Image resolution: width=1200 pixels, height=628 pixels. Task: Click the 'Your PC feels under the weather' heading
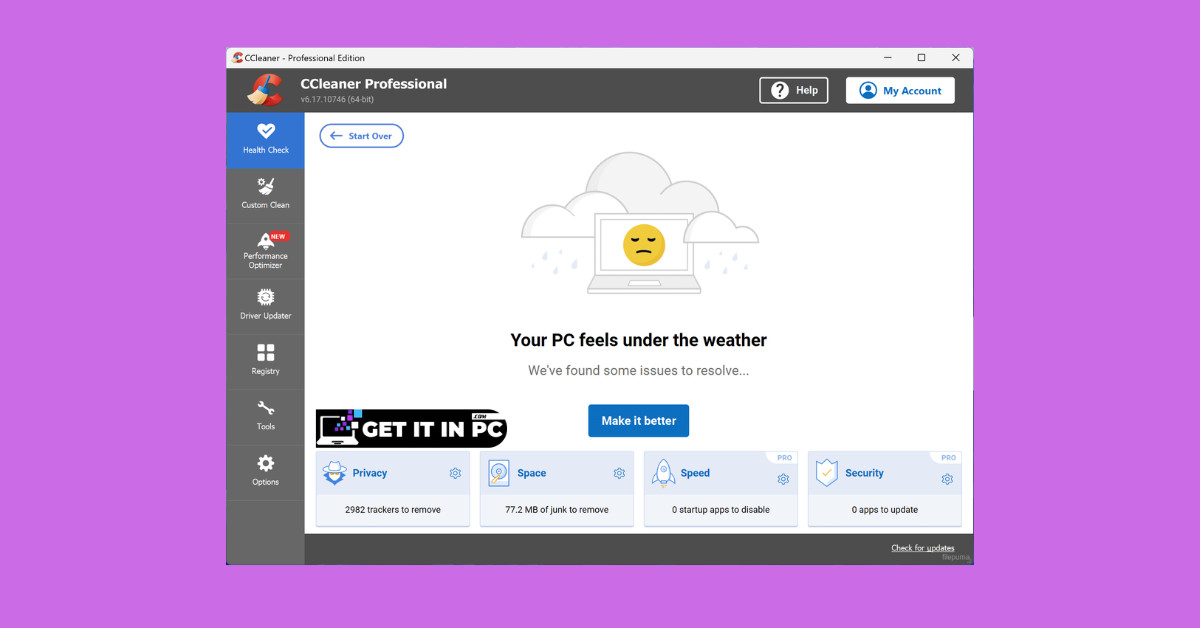click(639, 340)
